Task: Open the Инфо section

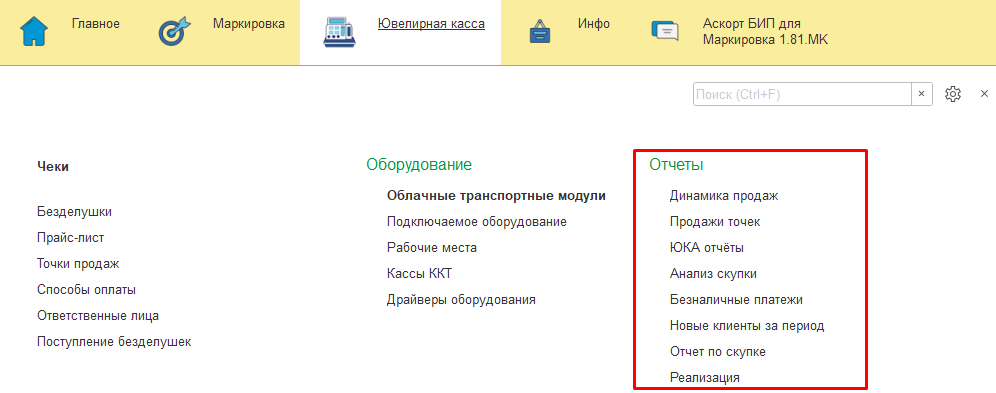Action: click(594, 24)
